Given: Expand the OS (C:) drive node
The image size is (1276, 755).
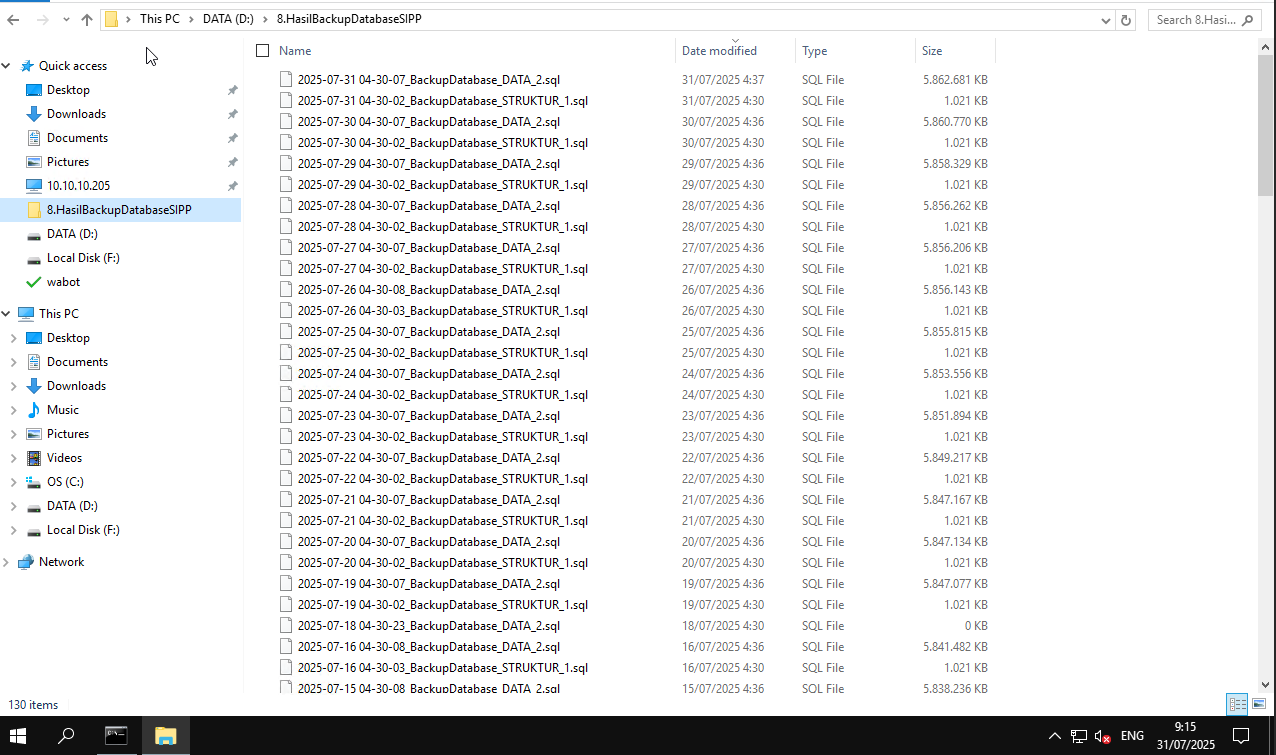Looking at the screenshot, I should tap(13, 482).
